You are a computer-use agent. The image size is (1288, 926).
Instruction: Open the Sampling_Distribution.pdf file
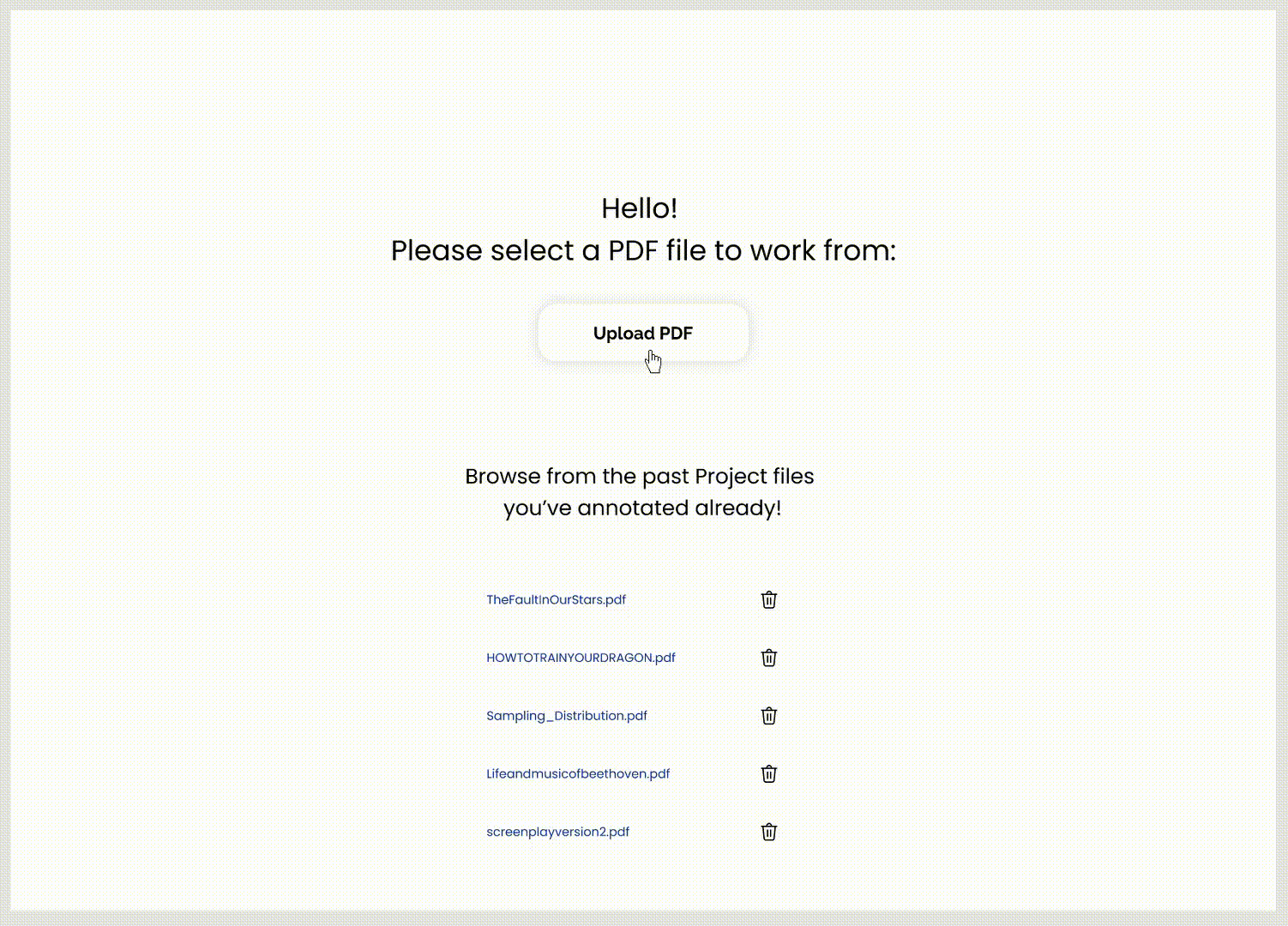click(x=566, y=716)
